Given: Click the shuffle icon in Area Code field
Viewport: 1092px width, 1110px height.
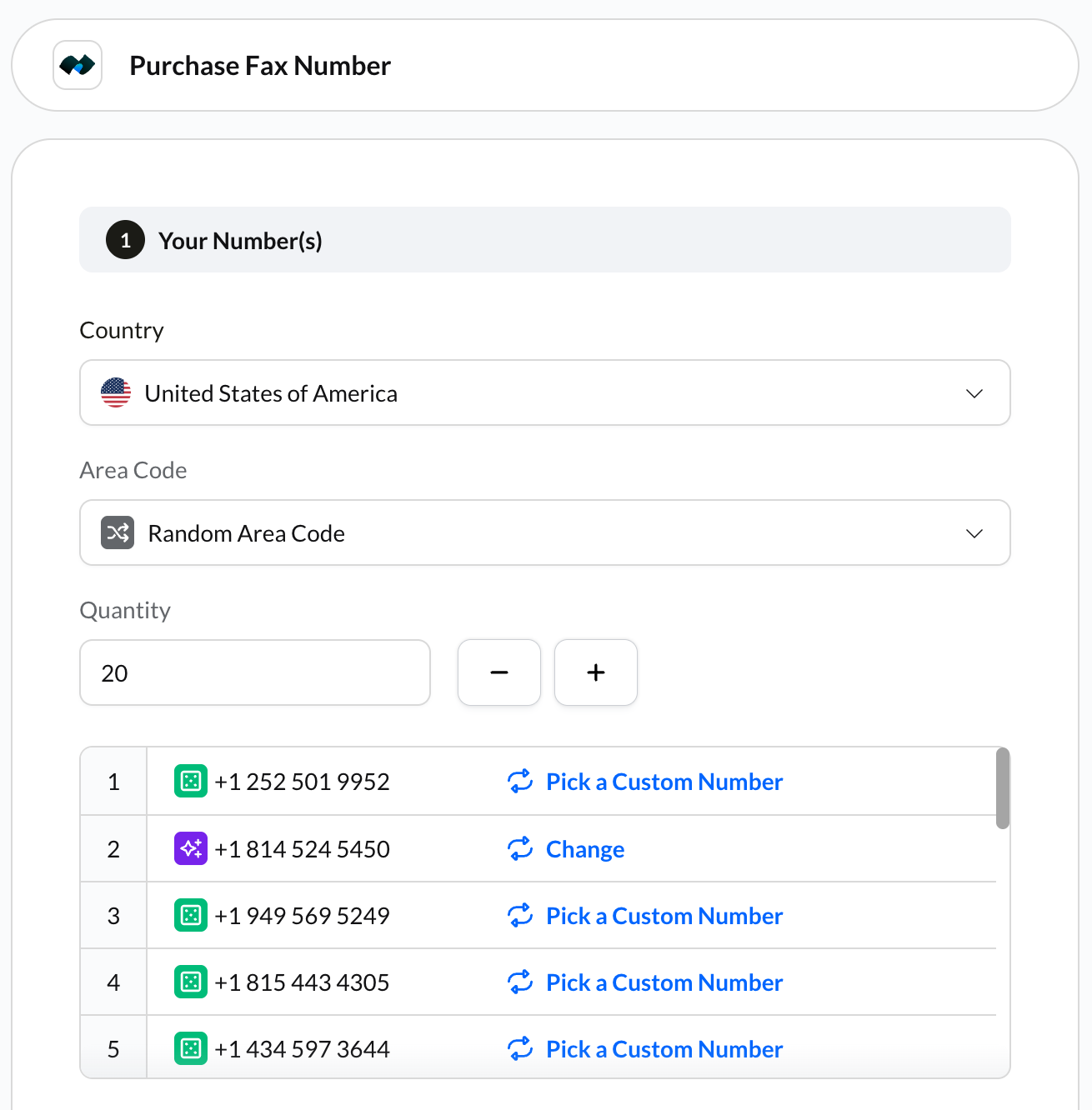Looking at the screenshot, I should [118, 532].
